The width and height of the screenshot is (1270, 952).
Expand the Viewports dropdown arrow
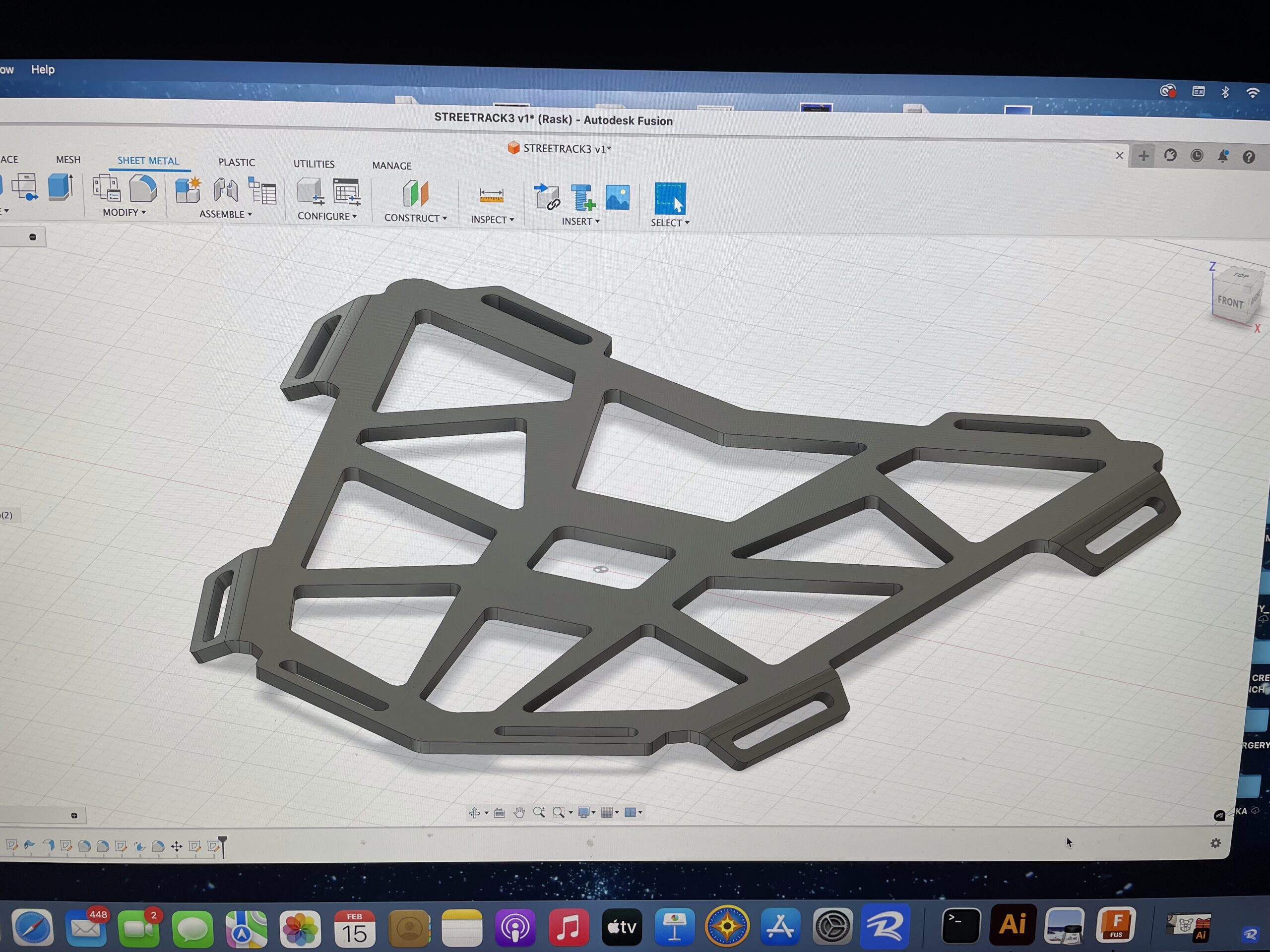[640, 813]
